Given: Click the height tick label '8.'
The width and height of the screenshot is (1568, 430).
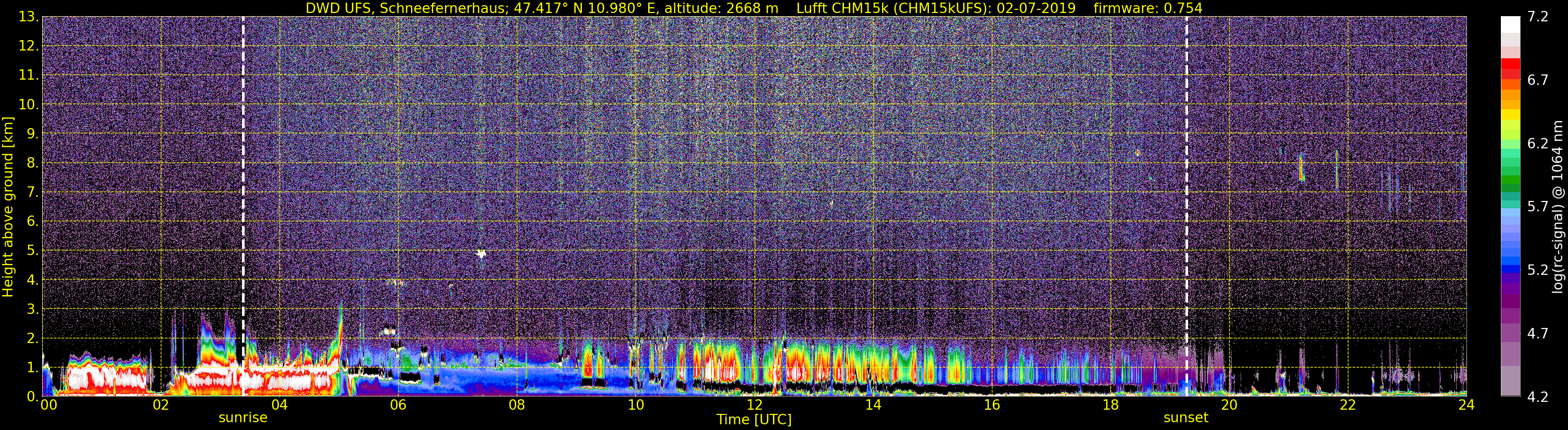Looking at the screenshot, I should tap(32, 163).
